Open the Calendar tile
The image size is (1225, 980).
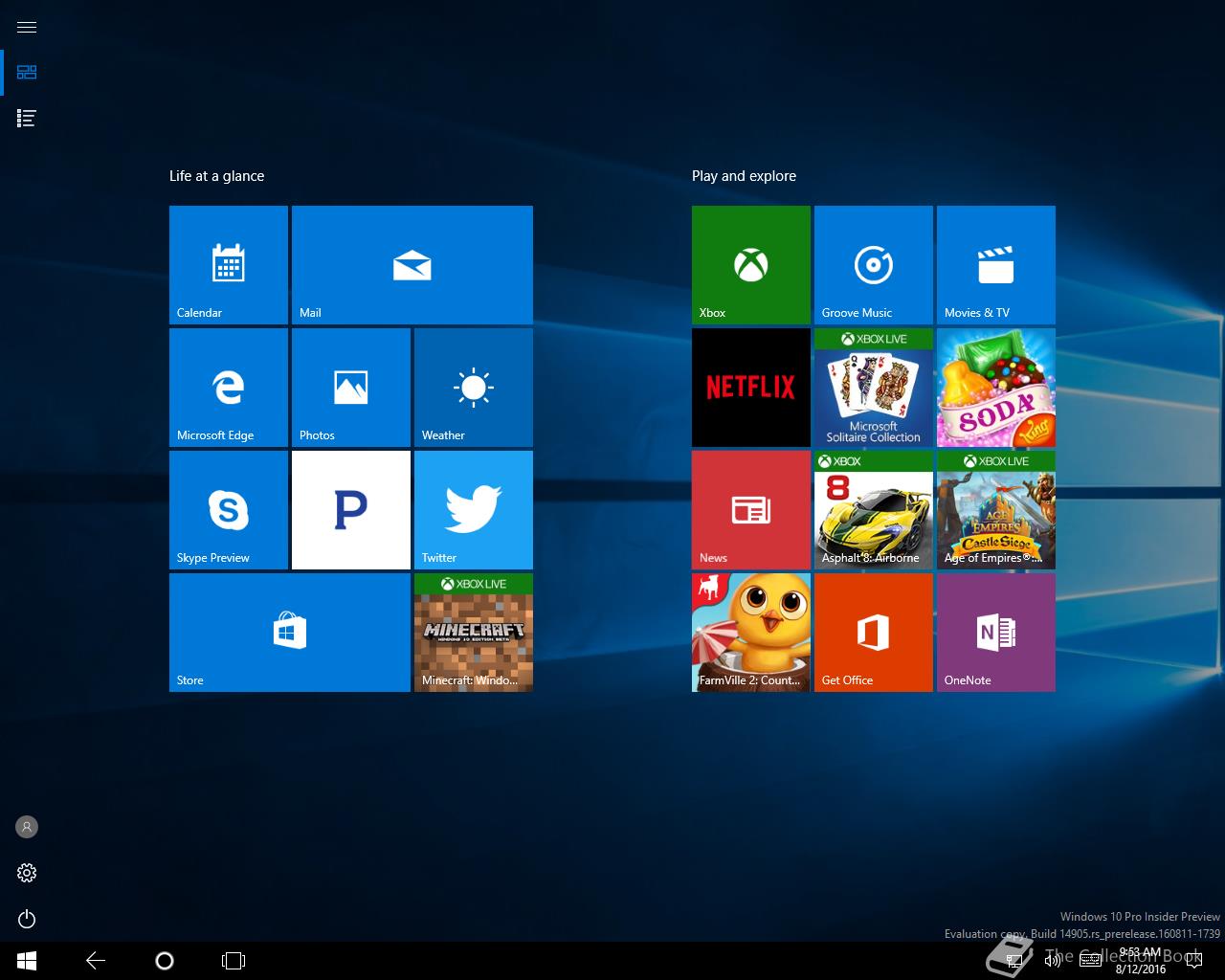tap(229, 265)
